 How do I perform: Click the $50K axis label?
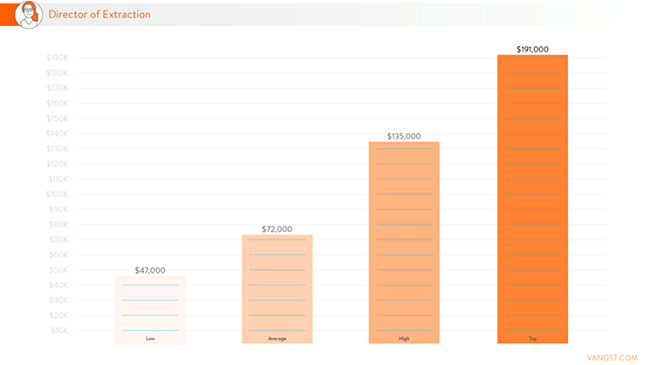58,270
